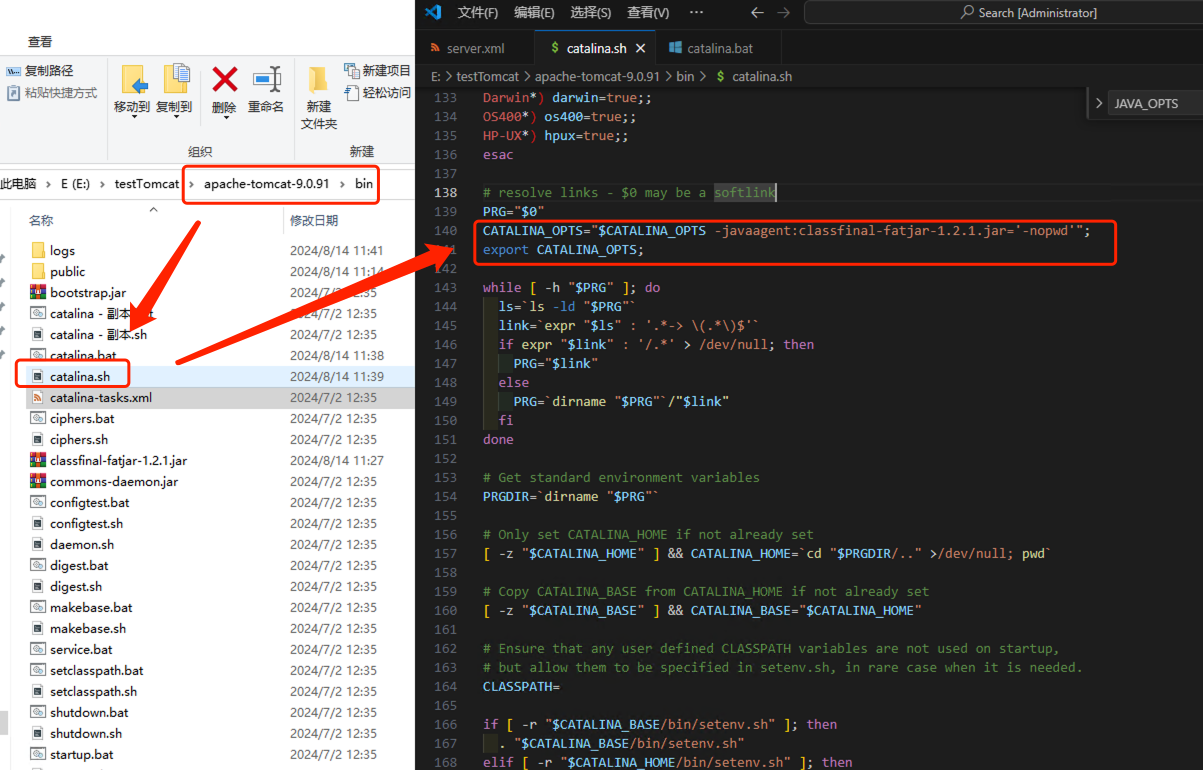Viewport: 1203px width, 770px height.
Task: Close the catalina.sh editor tab
Action: (641, 48)
